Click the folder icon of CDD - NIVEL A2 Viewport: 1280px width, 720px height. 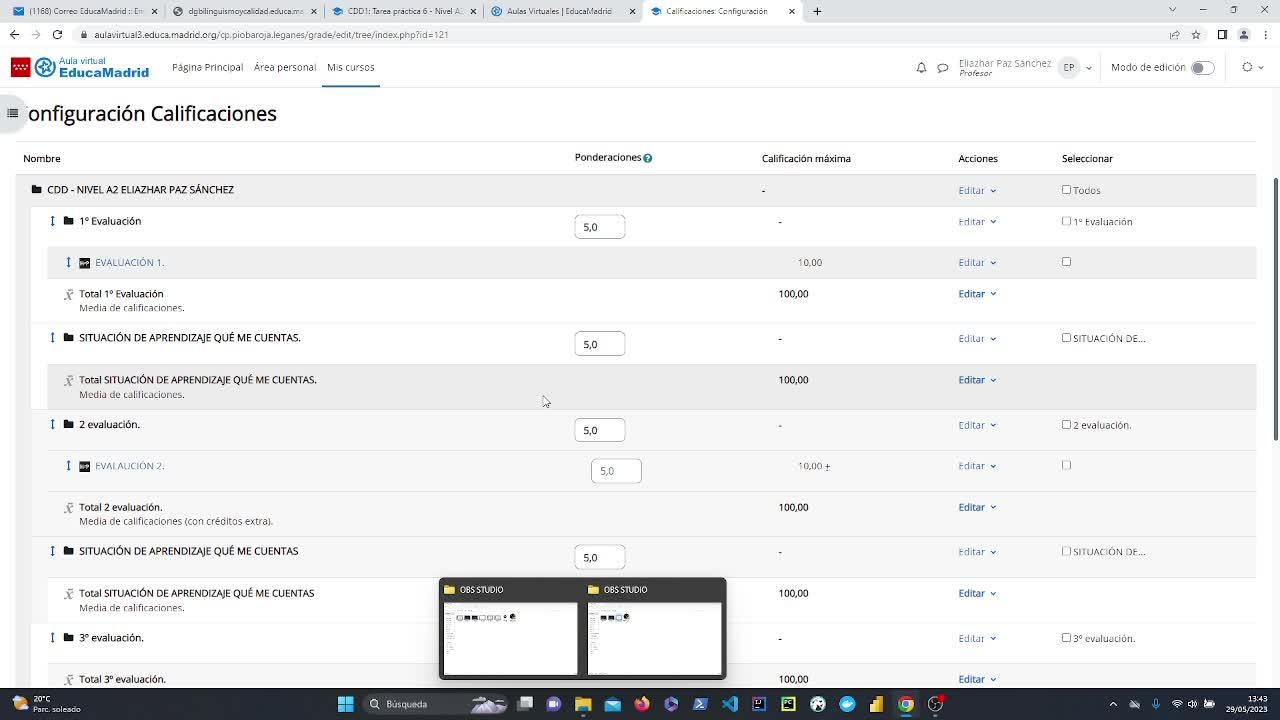pyautogui.click(x=37, y=189)
